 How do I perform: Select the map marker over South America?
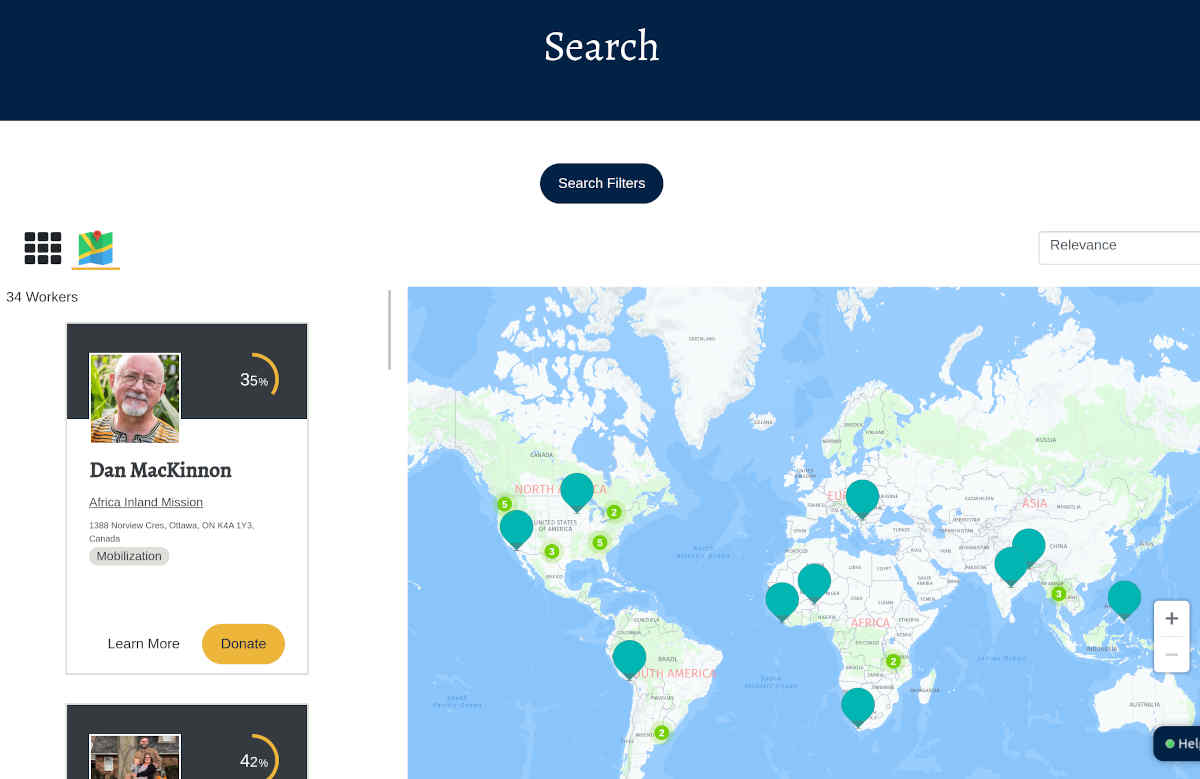[x=629, y=658]
